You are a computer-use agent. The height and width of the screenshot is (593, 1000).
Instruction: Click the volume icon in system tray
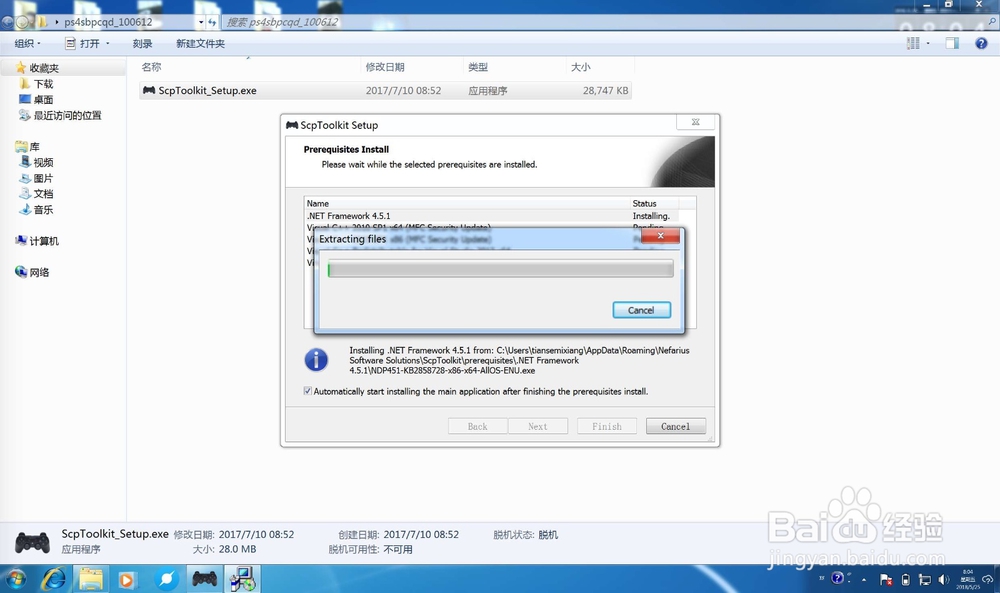pos(944,580)
